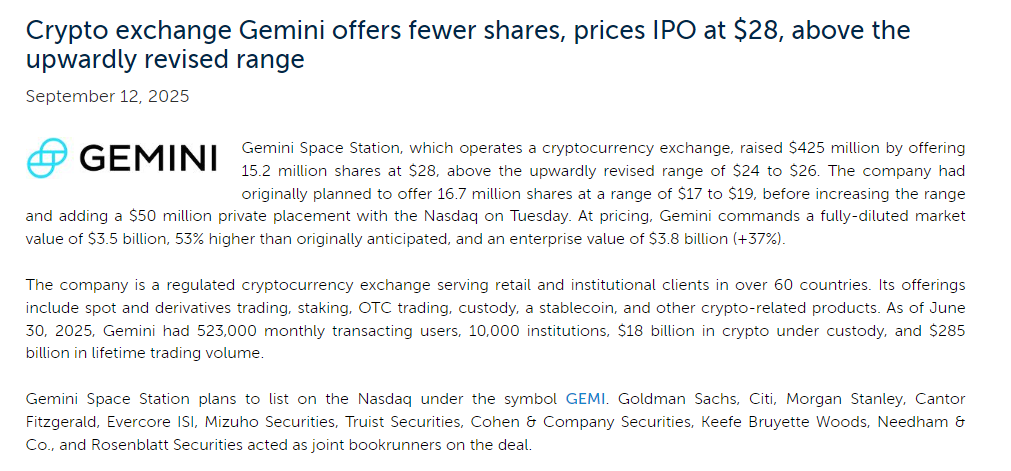Click the "$3.5 billion" market value text
This screenshot has width=1011, height=471.
(126, 239)
